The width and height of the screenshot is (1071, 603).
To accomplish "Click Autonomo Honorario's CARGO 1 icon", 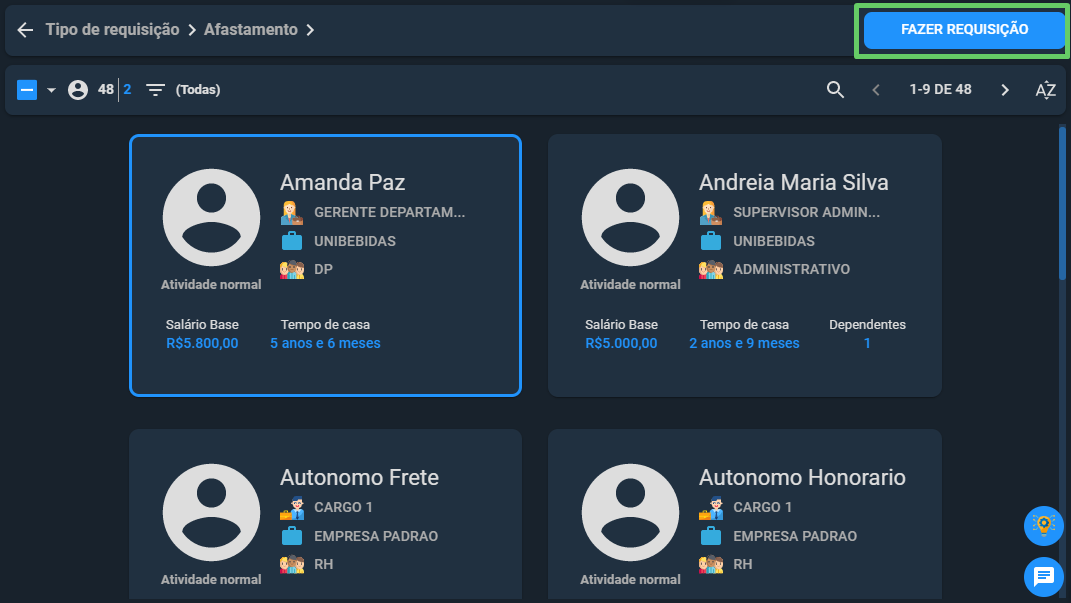I will (x=711, y=507).
